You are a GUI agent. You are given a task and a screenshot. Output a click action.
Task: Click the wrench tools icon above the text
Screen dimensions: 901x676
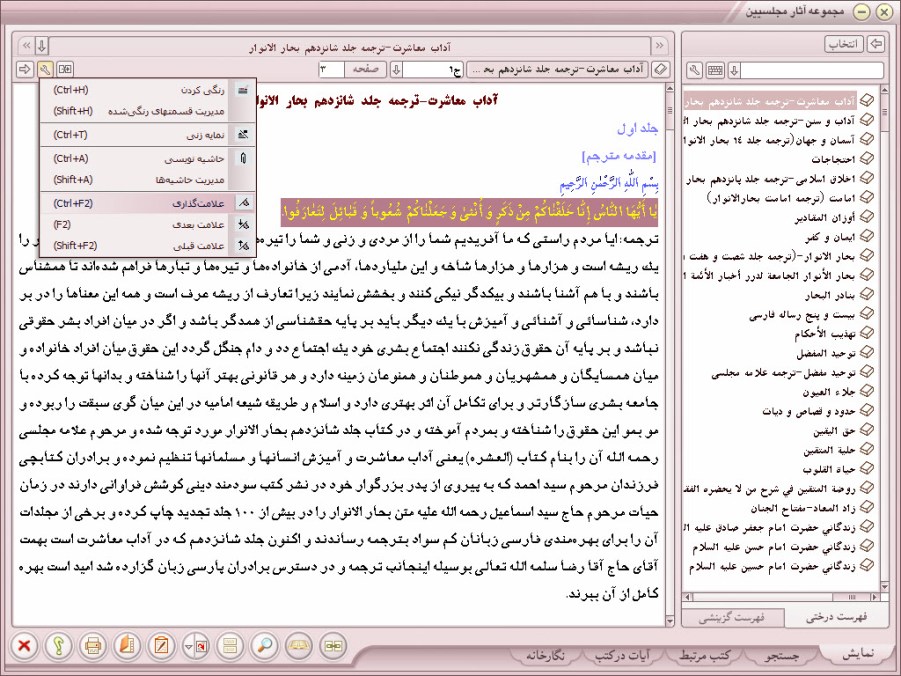(45, 70)
